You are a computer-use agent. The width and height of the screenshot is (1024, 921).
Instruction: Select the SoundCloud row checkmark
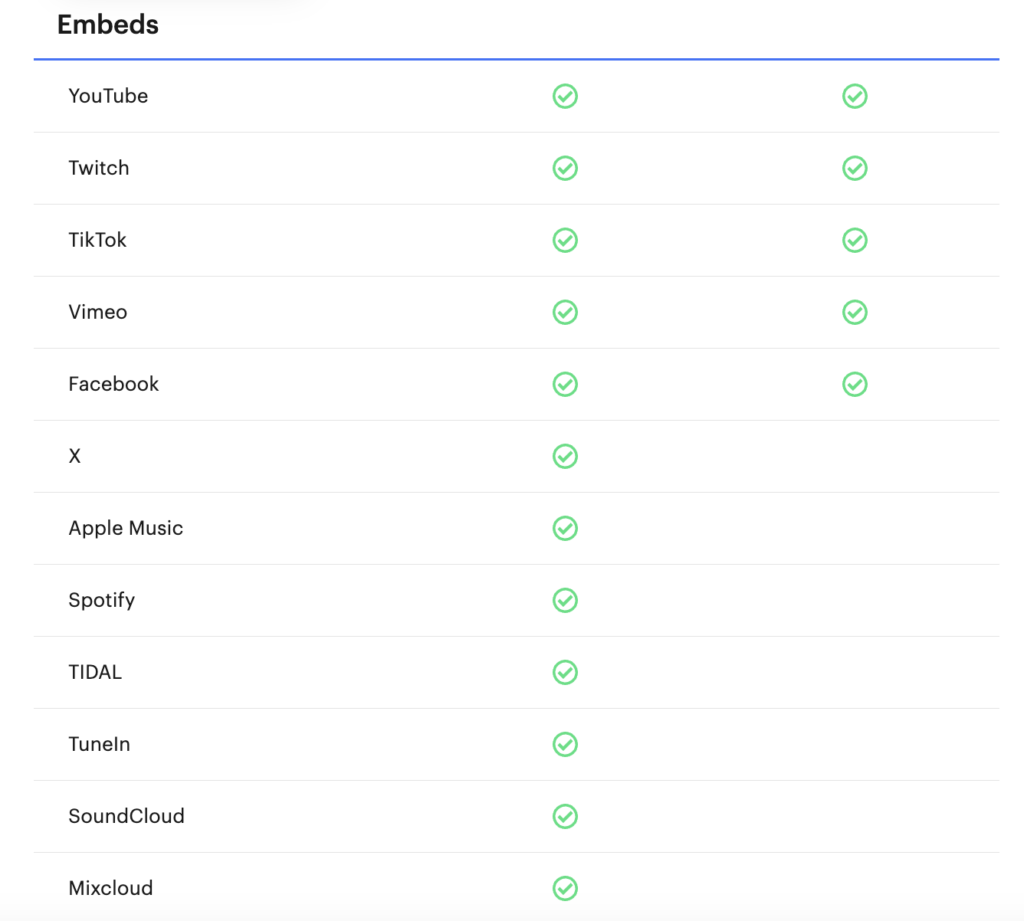[565, 816]
